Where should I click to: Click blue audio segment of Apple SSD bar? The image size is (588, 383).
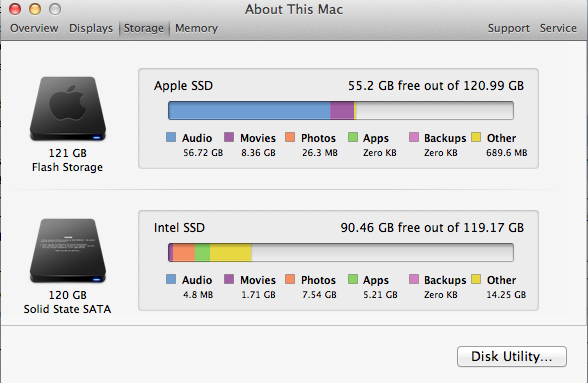point(249,111)
